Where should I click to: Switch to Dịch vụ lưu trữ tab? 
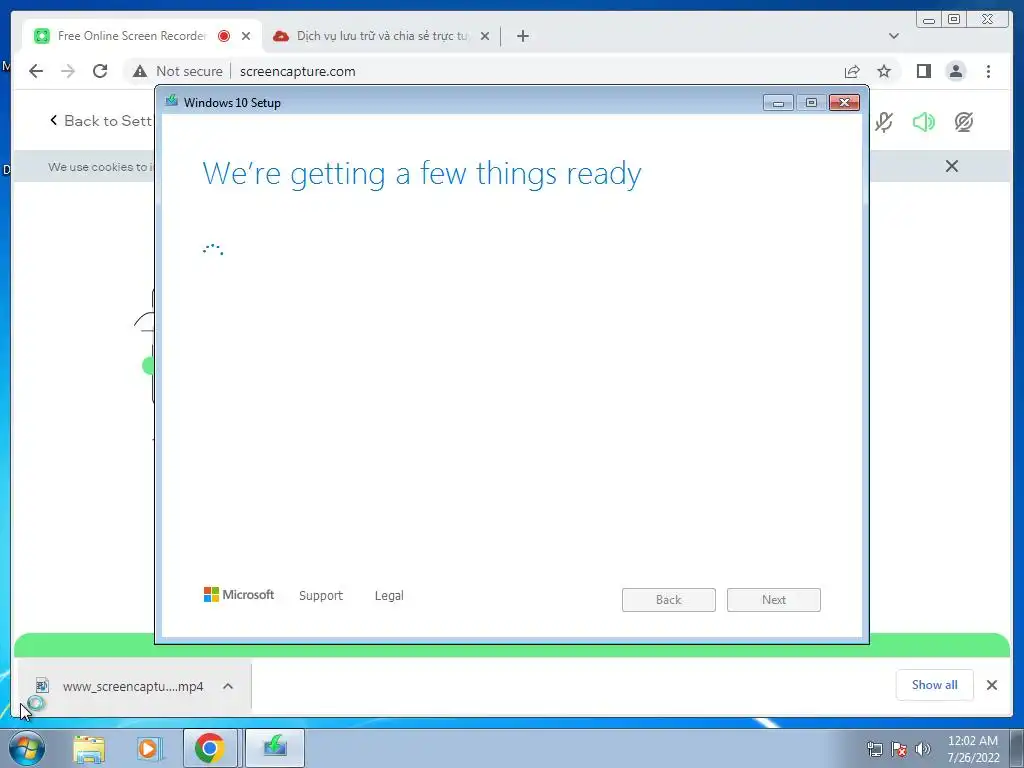[x=382, y=36]
